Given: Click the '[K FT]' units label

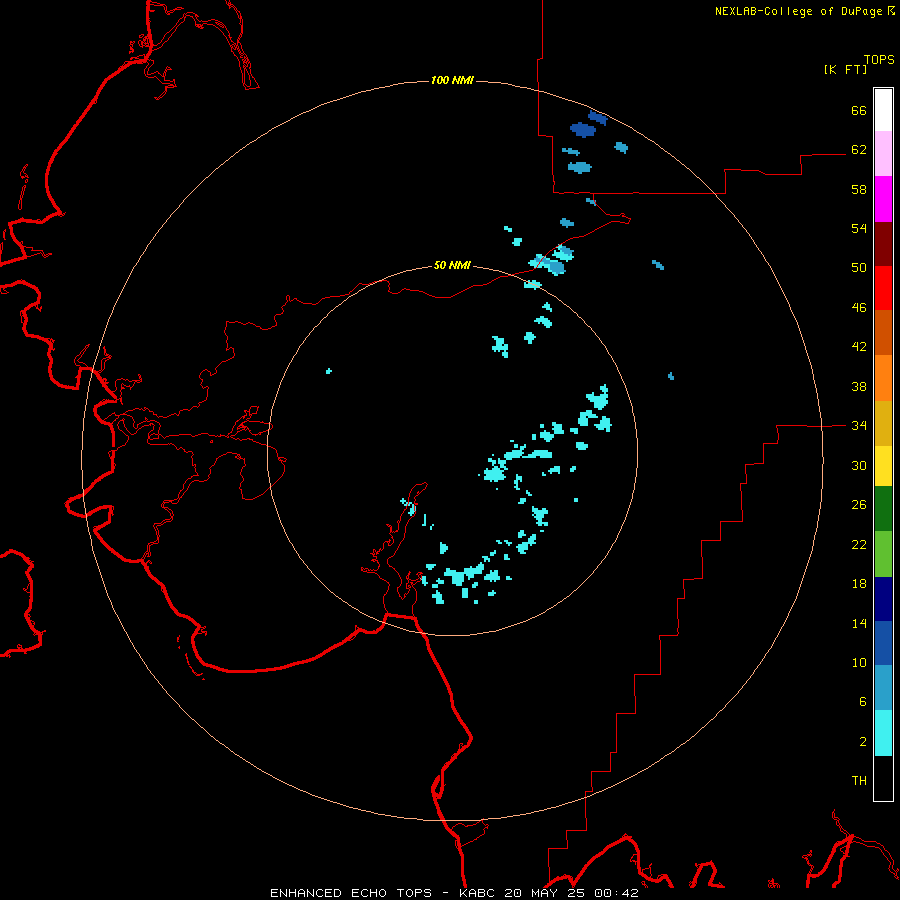Looking at the screenshot, I should [845, 70].
